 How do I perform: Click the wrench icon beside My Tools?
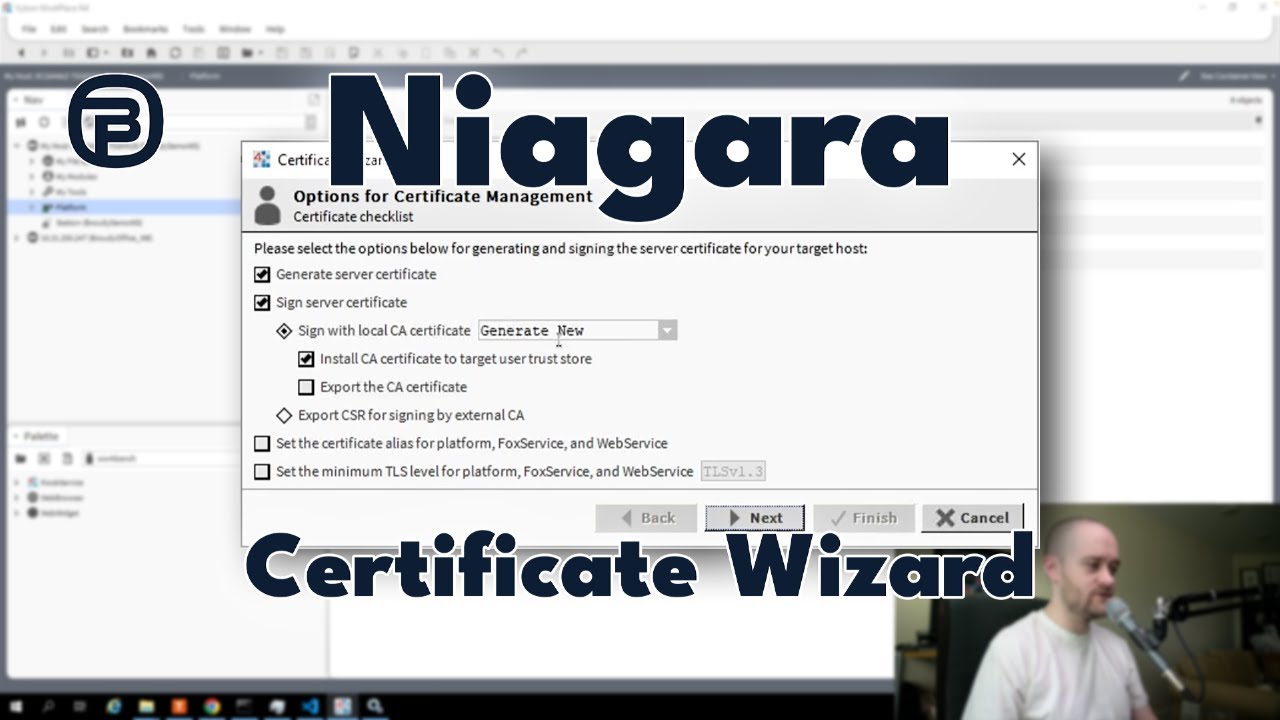(x=47, y=191)
